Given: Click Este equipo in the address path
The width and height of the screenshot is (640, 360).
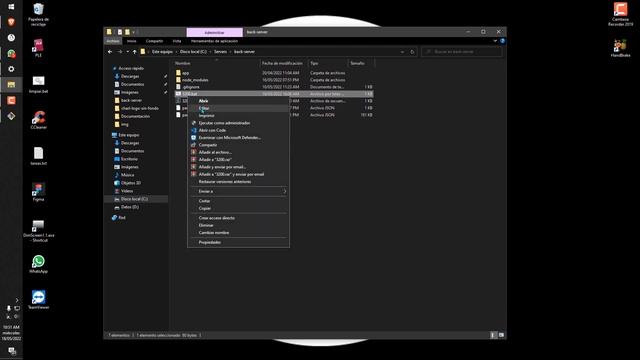Looking at the screenshot, I should click(162, 52).
